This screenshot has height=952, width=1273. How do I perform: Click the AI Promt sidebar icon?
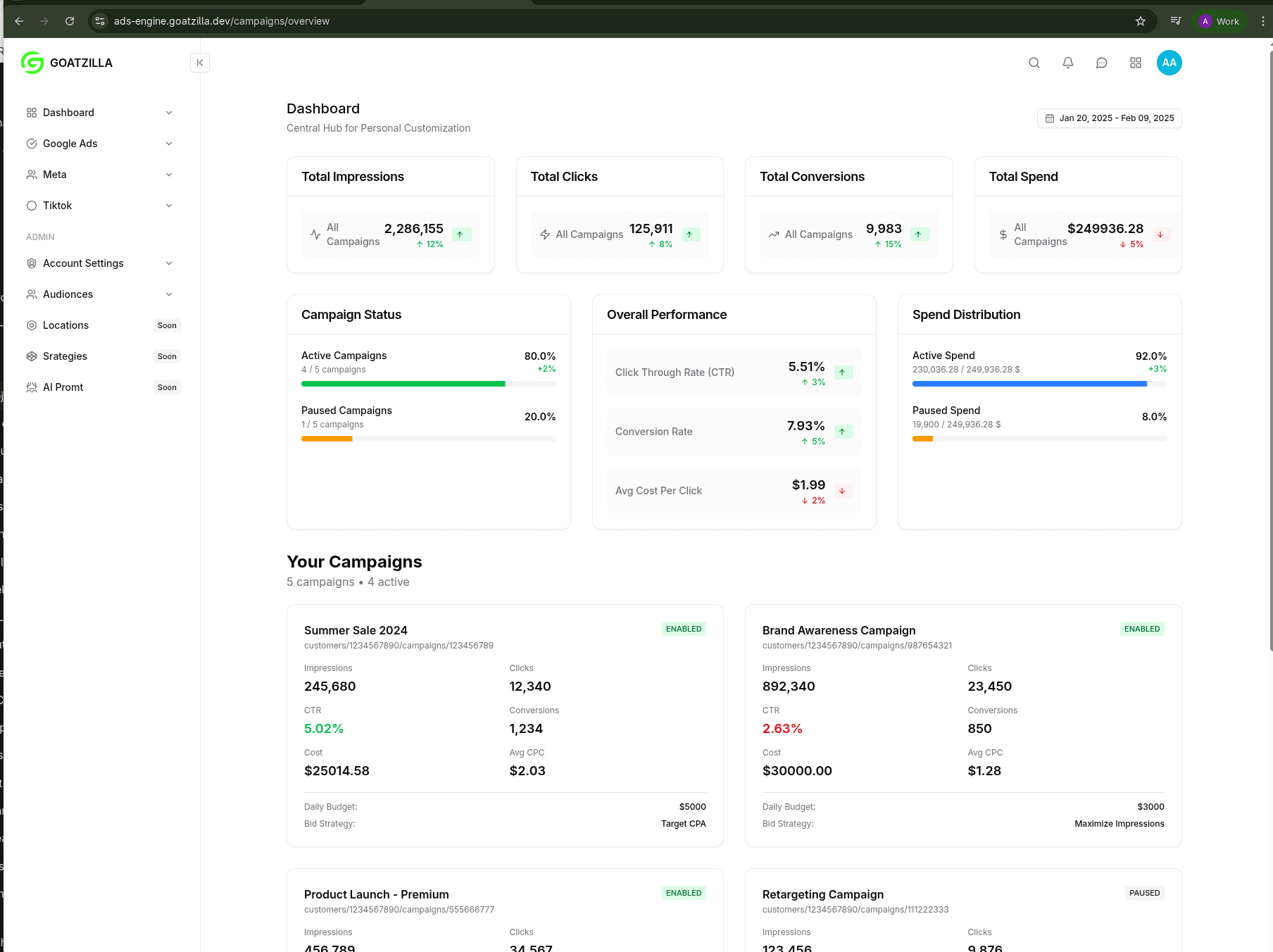coord(31,387)
